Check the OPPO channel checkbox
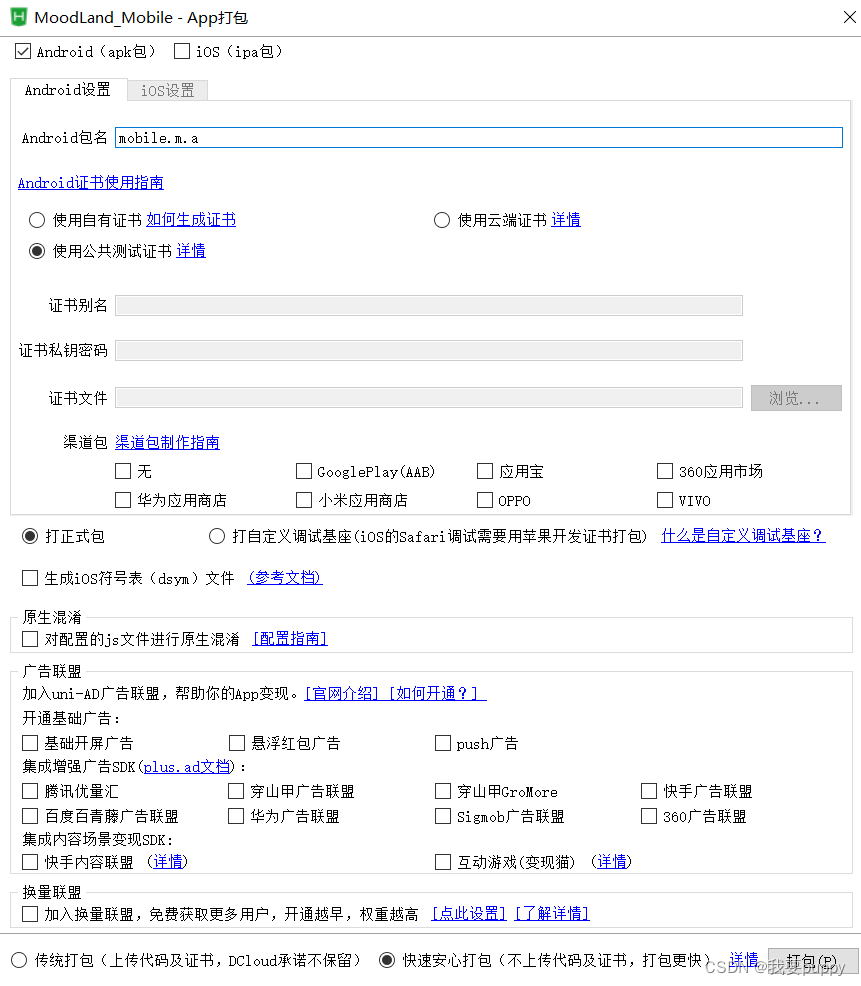 (x=485, y=500)
